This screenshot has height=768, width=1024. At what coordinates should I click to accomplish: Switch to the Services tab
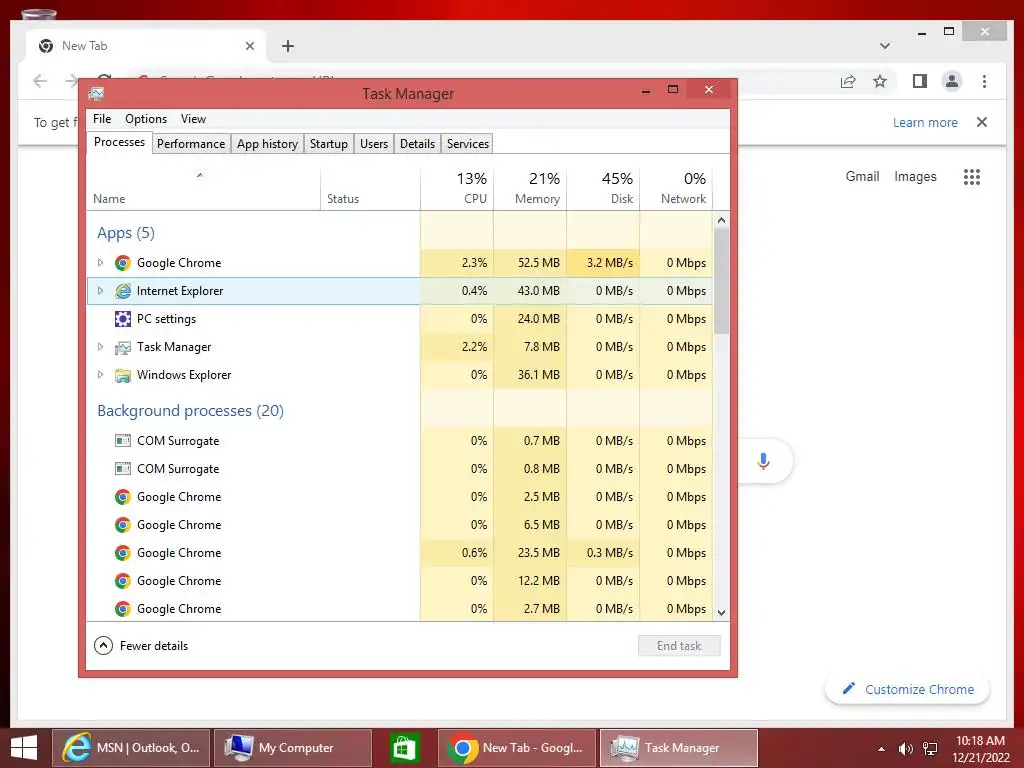point(468,144)
